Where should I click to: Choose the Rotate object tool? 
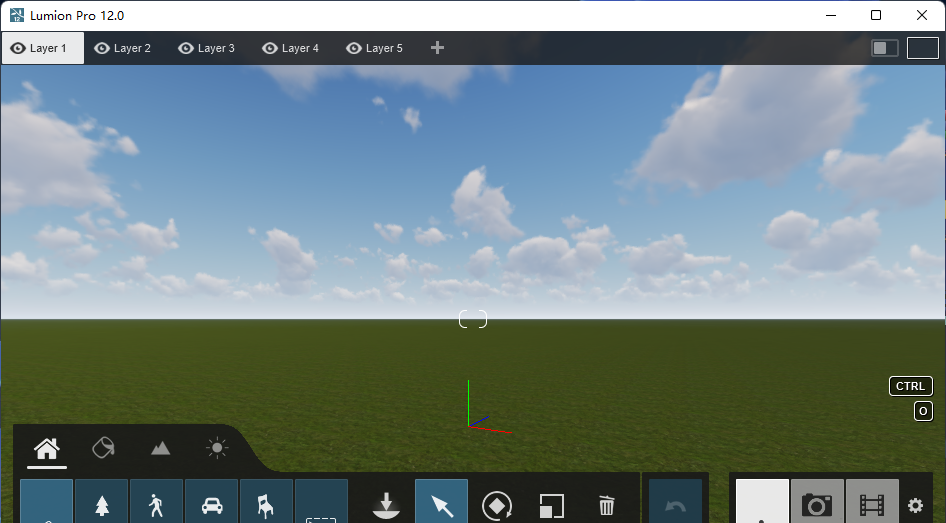click(497, 504)
